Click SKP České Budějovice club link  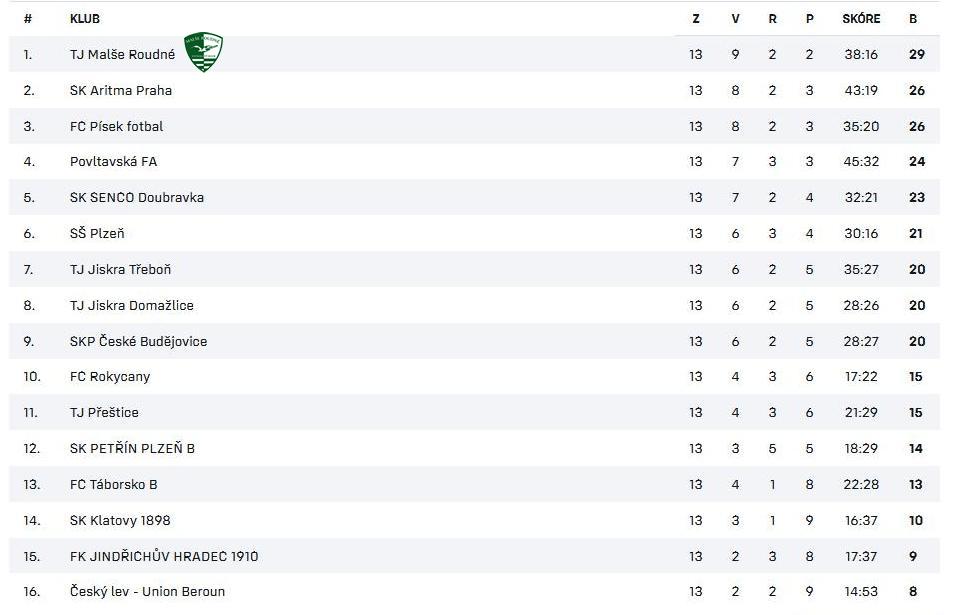(x=138, y=341)
